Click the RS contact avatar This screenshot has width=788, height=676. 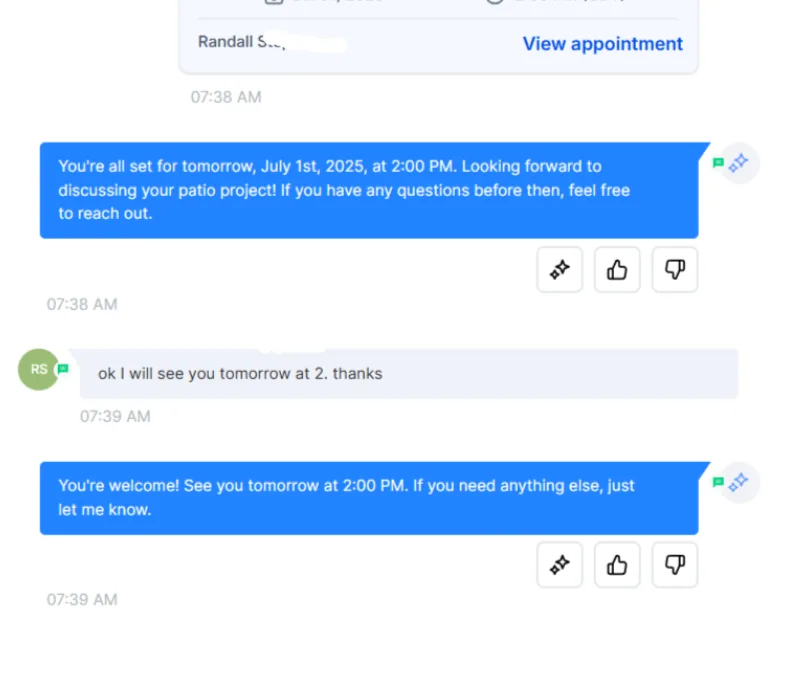(38, 369)
